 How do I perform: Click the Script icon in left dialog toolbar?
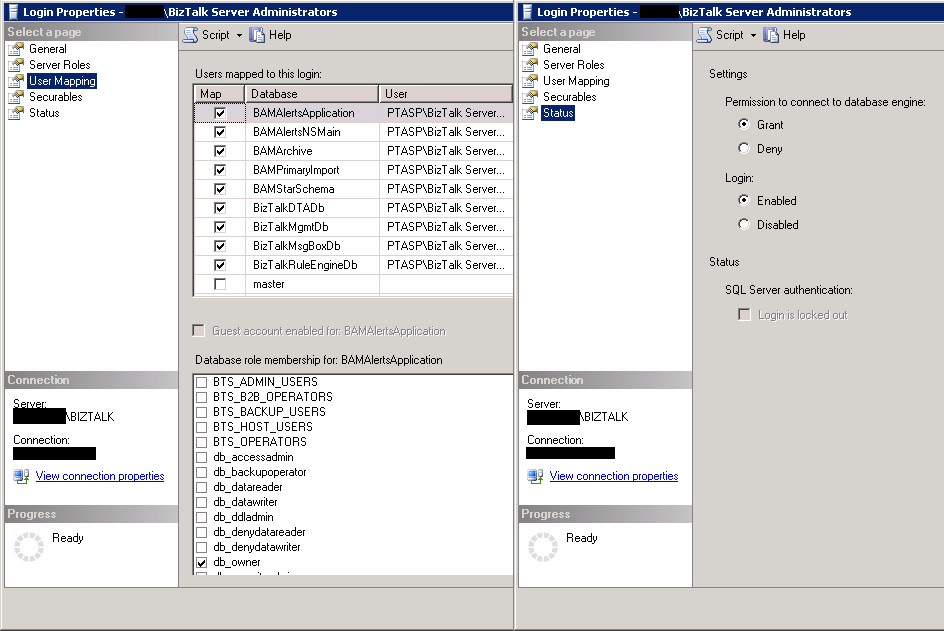pyautogui.click(x=190, y=35)
